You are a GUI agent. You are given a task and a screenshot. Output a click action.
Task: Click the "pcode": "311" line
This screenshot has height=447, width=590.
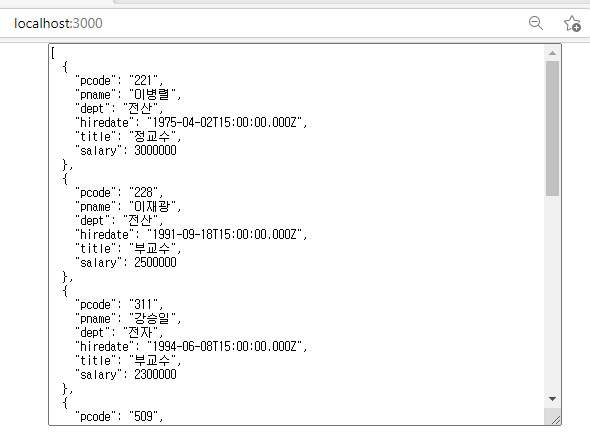(x=119, y=304)
